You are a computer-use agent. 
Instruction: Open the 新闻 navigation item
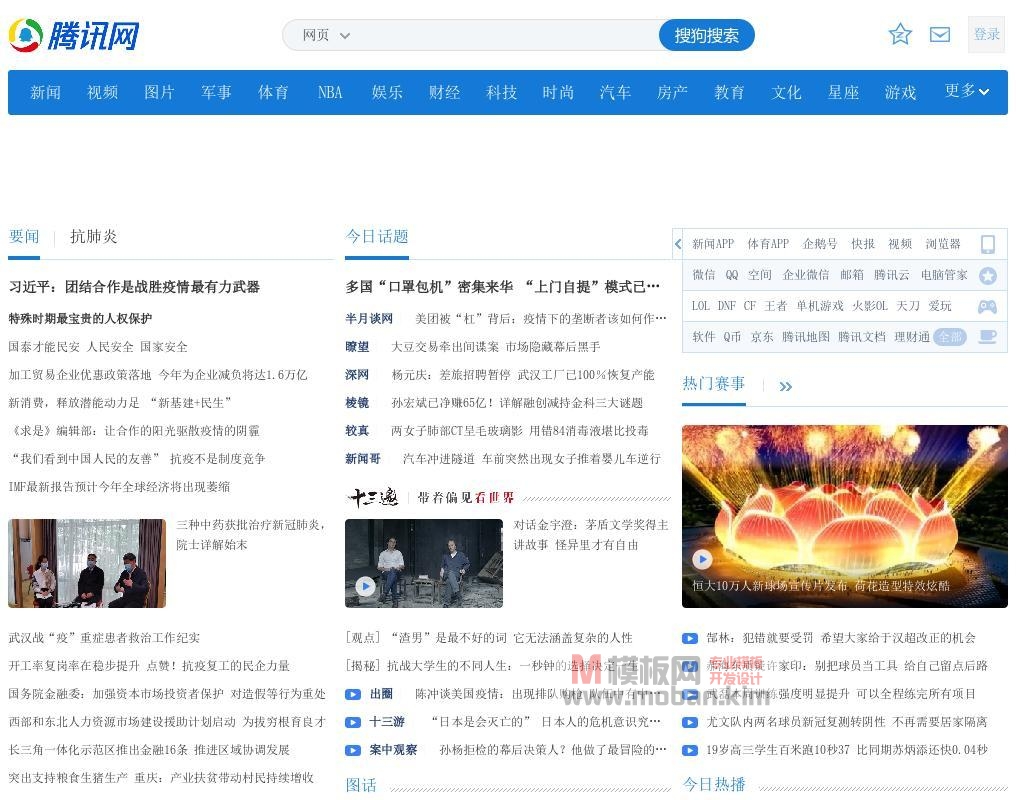[x=45, y=93]
